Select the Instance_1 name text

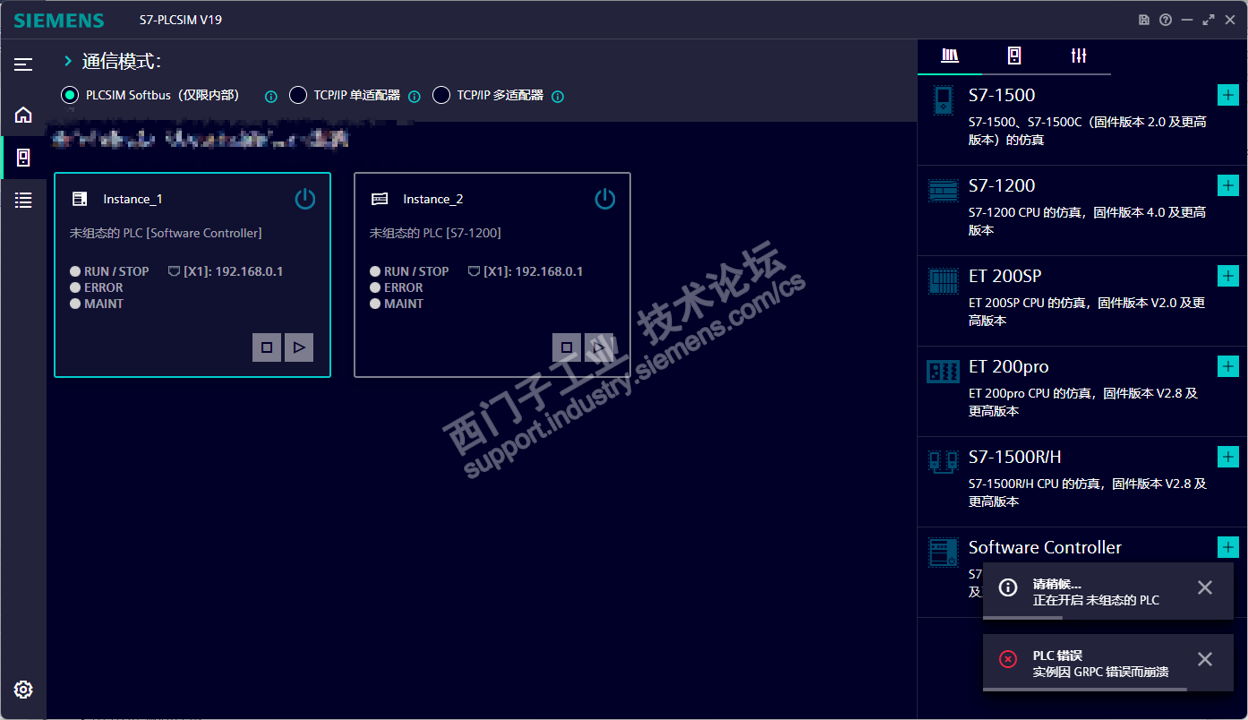tap(133, 199)
